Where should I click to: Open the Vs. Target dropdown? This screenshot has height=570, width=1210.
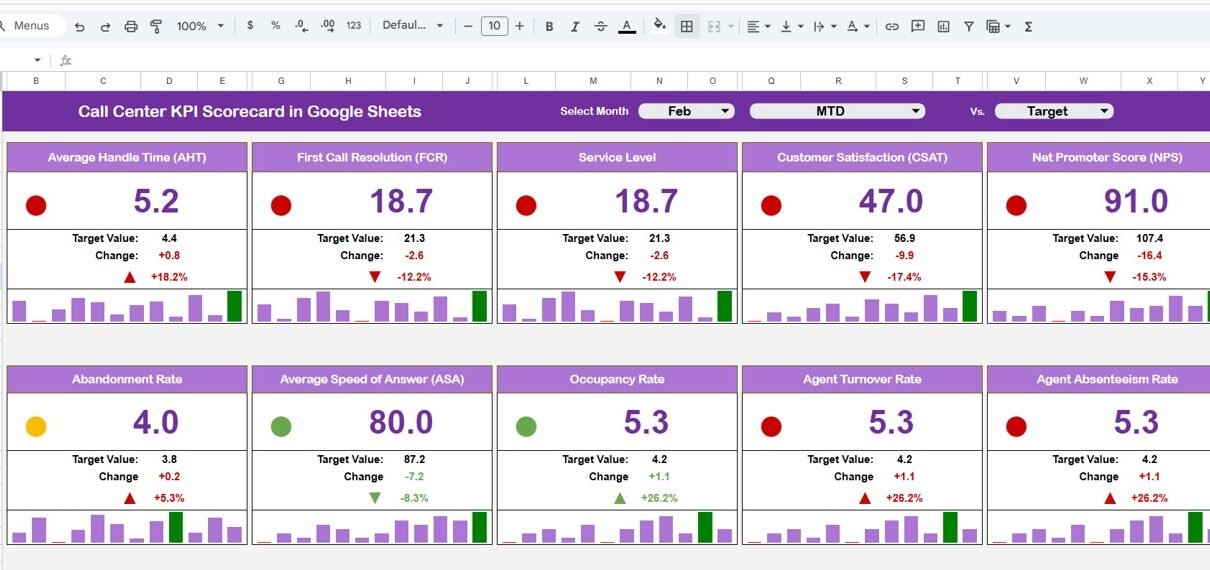pos(1054,111)
